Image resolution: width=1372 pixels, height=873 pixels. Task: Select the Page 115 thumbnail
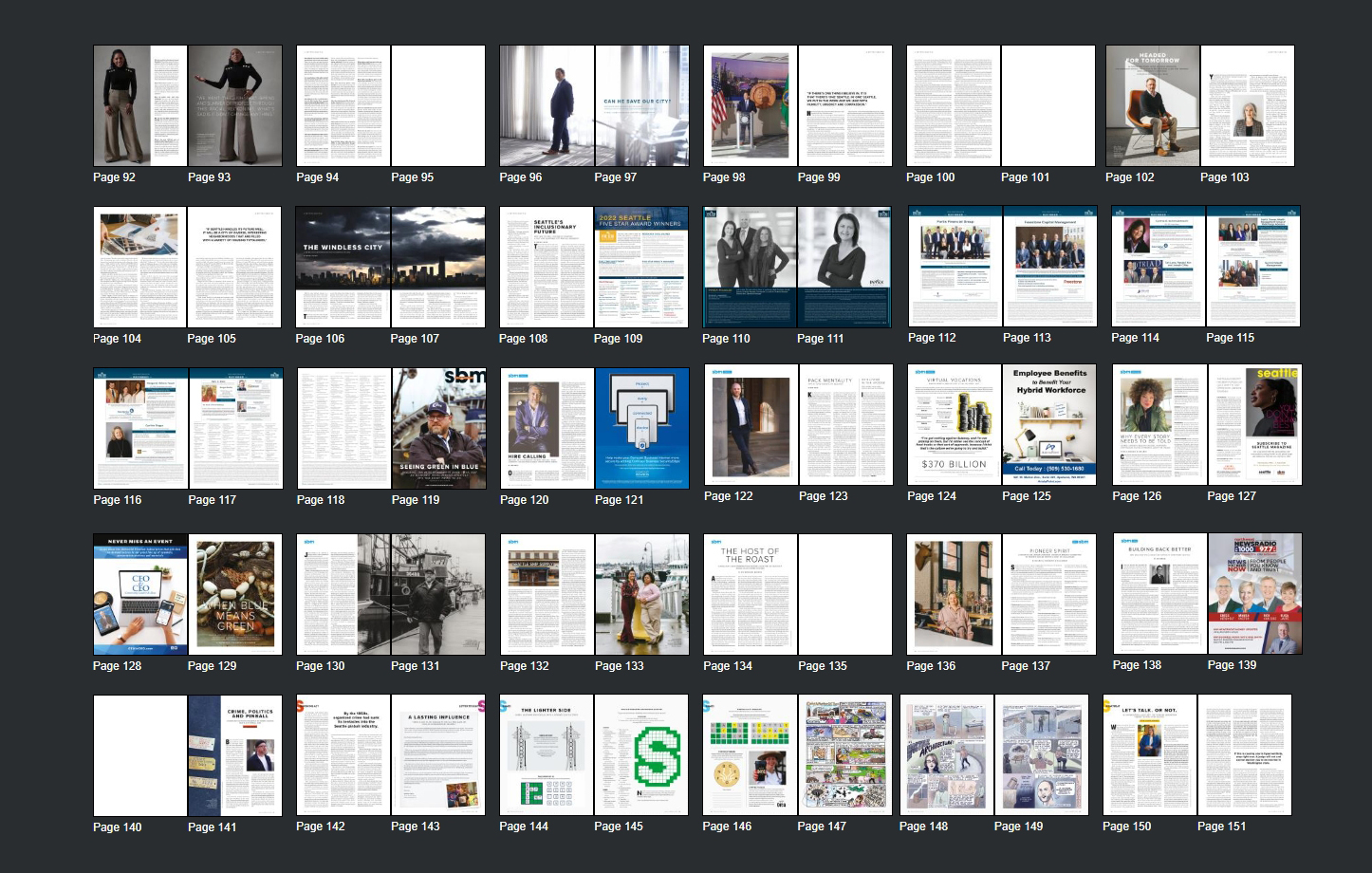click(x=1253, y=267)
